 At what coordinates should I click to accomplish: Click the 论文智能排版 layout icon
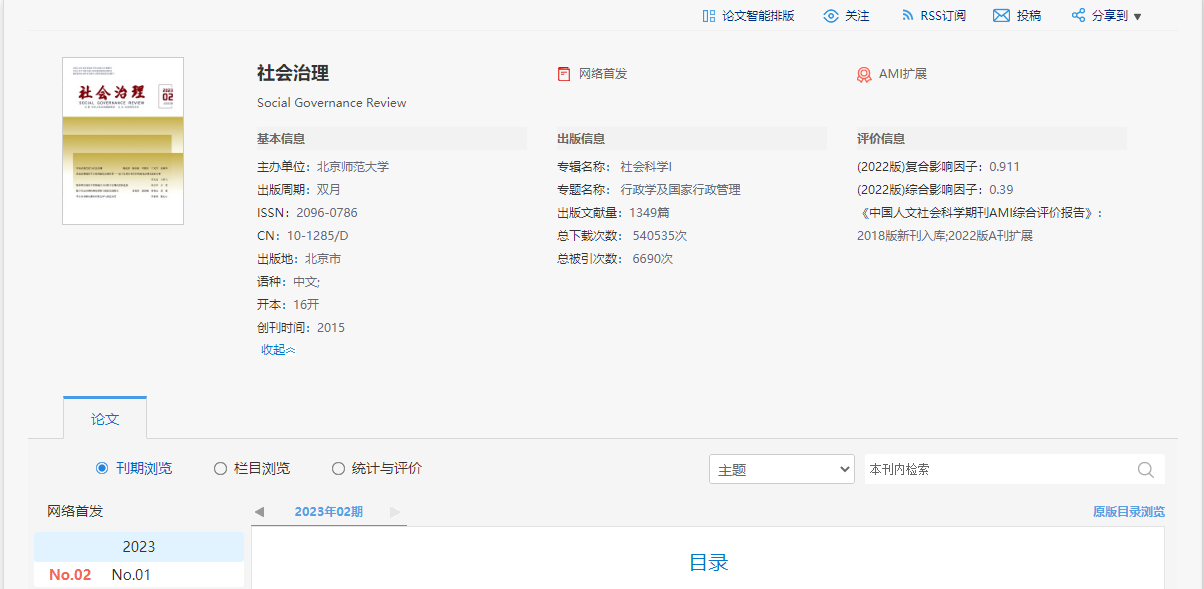pos(709,16)
